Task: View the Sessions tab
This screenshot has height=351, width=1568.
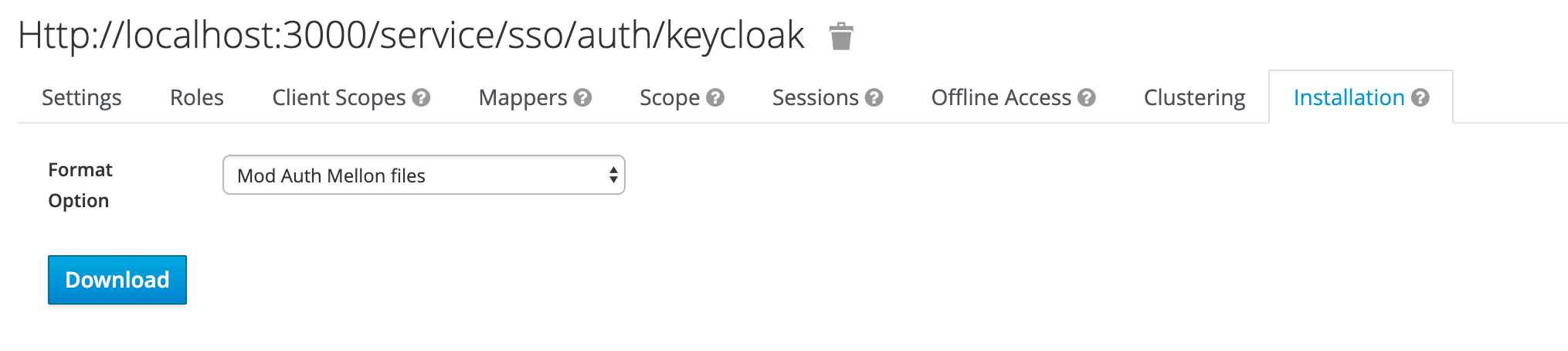Action: pos(815,97)
